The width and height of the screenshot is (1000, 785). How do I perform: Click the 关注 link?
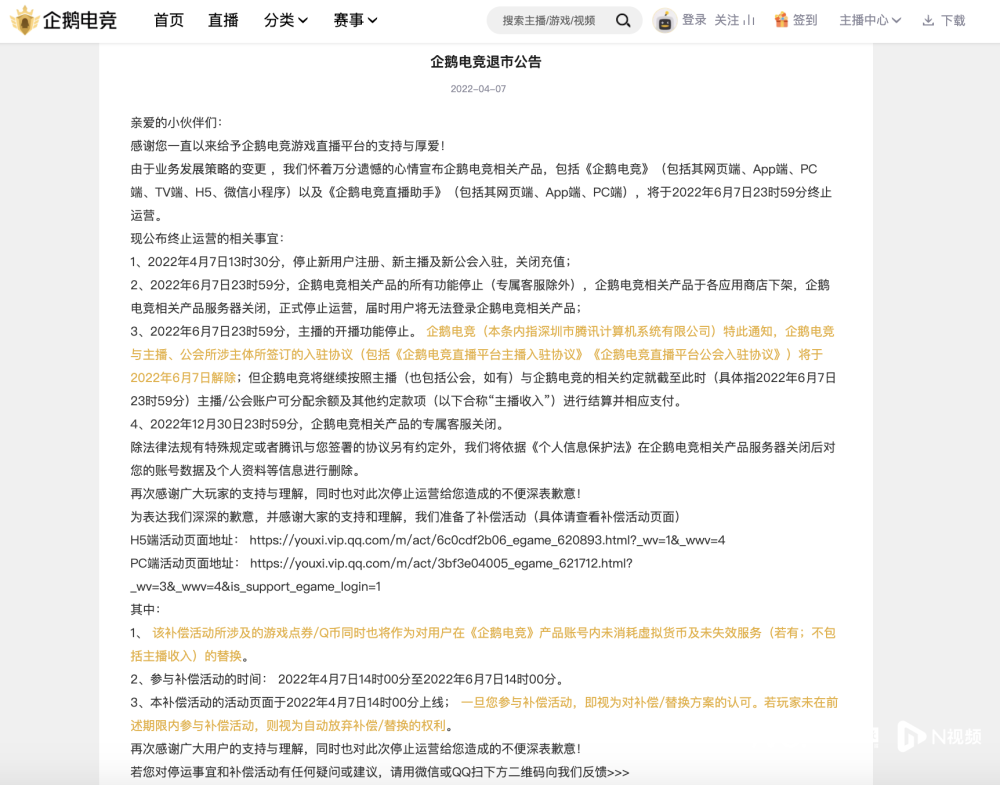coord(726,20)
